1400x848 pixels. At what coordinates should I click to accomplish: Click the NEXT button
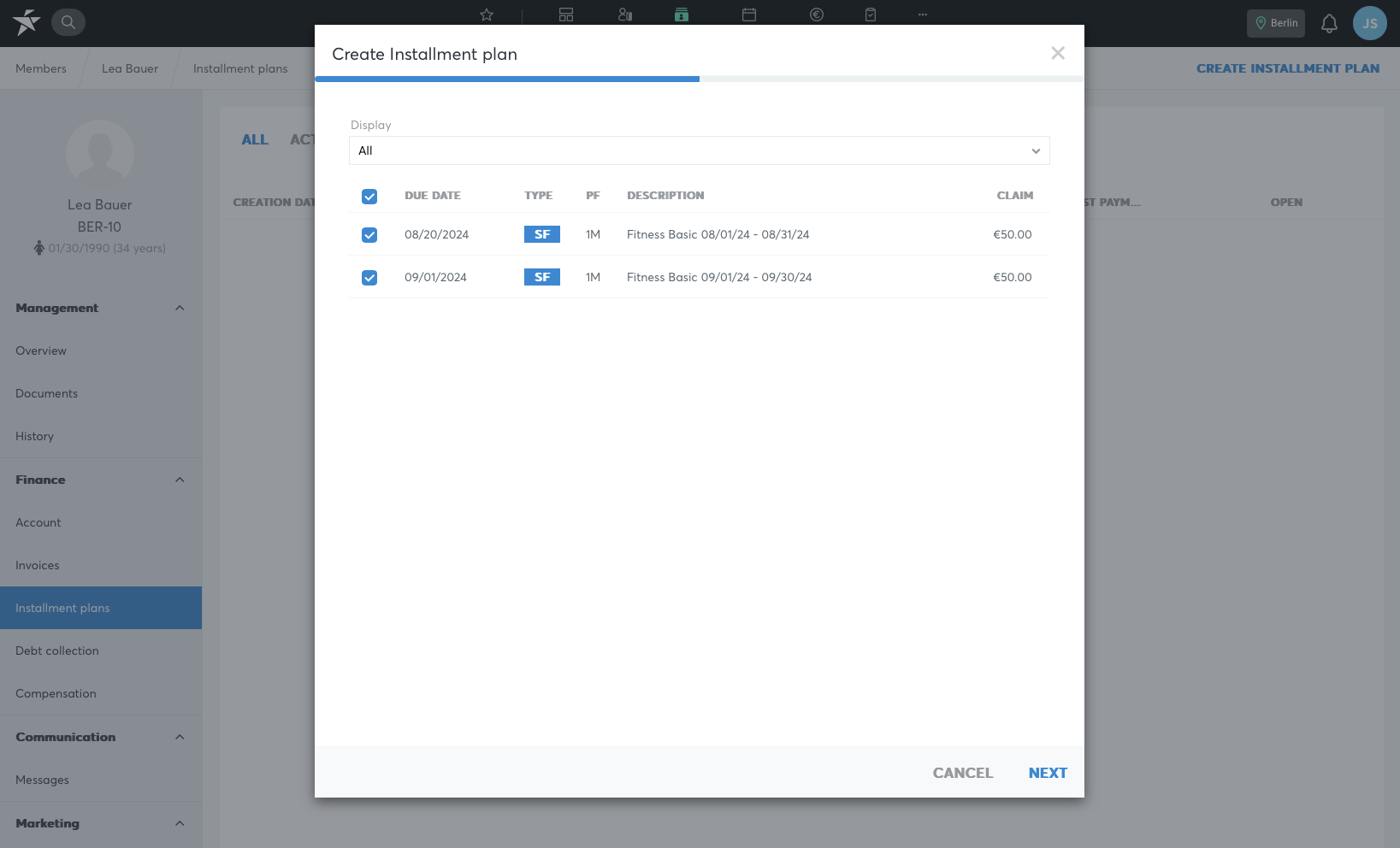(1048, 773)
